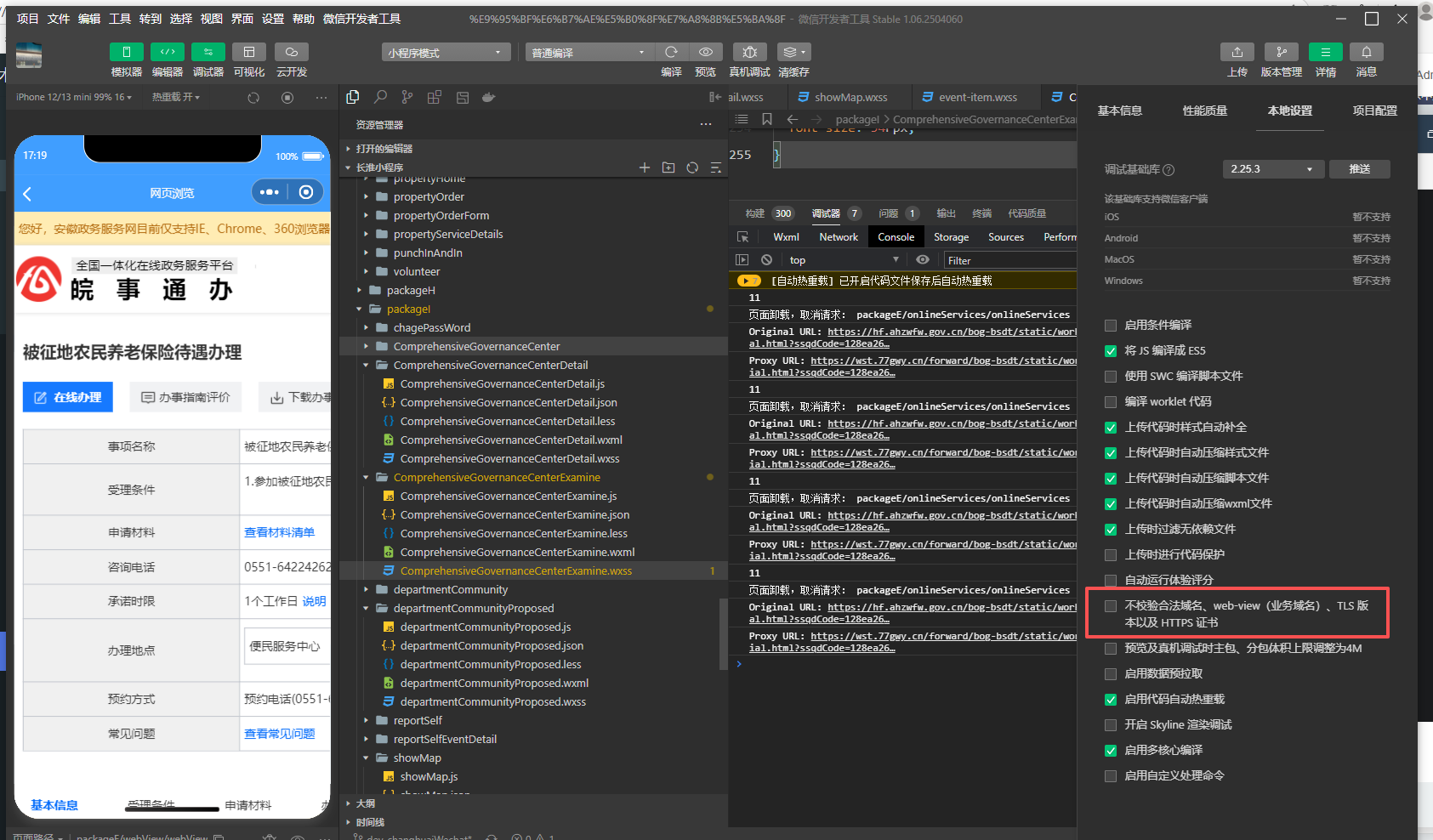Viewport: 1433px width, 840px height.
Task: Click the 真机调试 bug icon
Action: pos(749,53)
